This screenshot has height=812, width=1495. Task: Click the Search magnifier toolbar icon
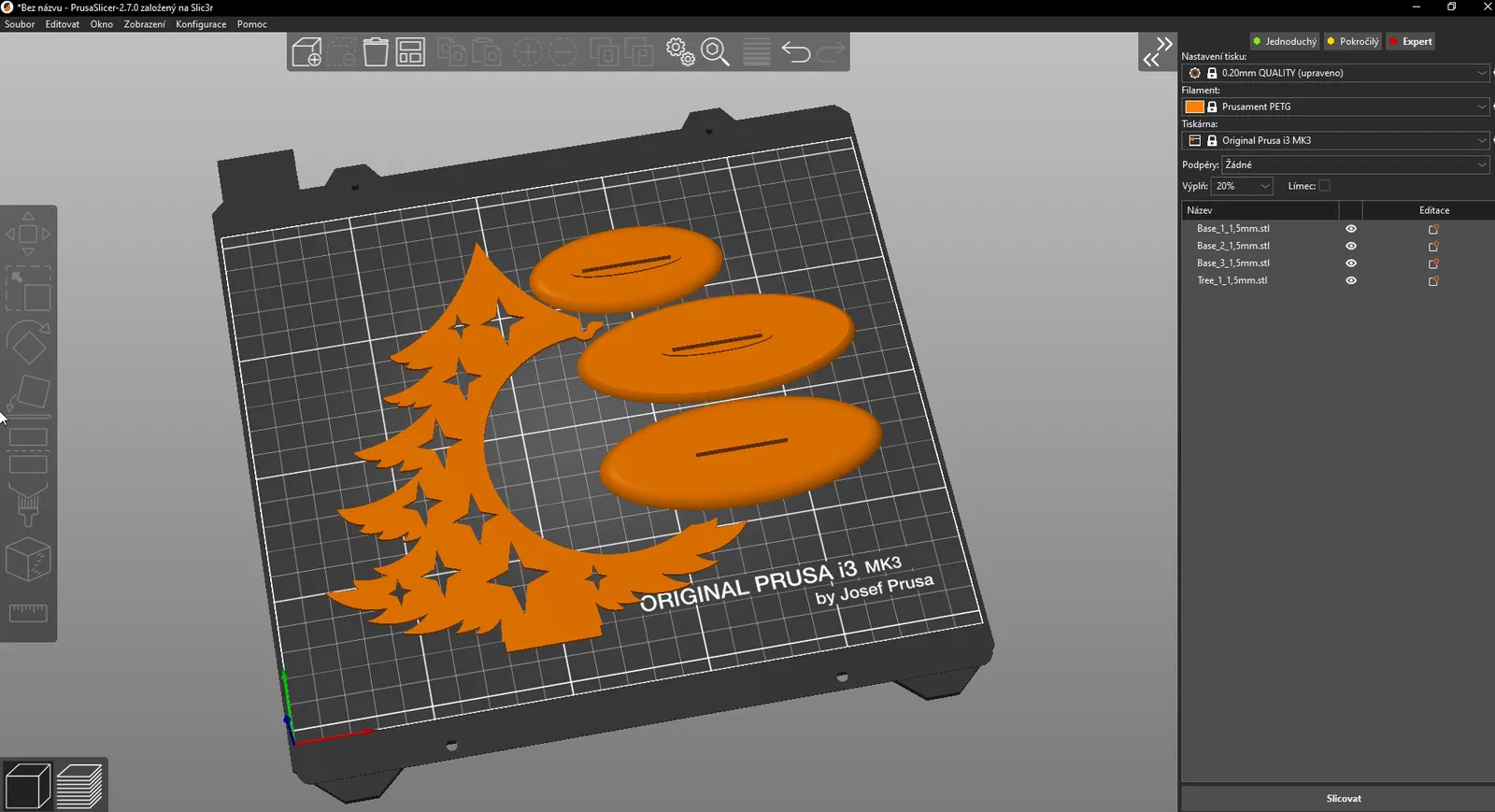(x=715, y=52)
